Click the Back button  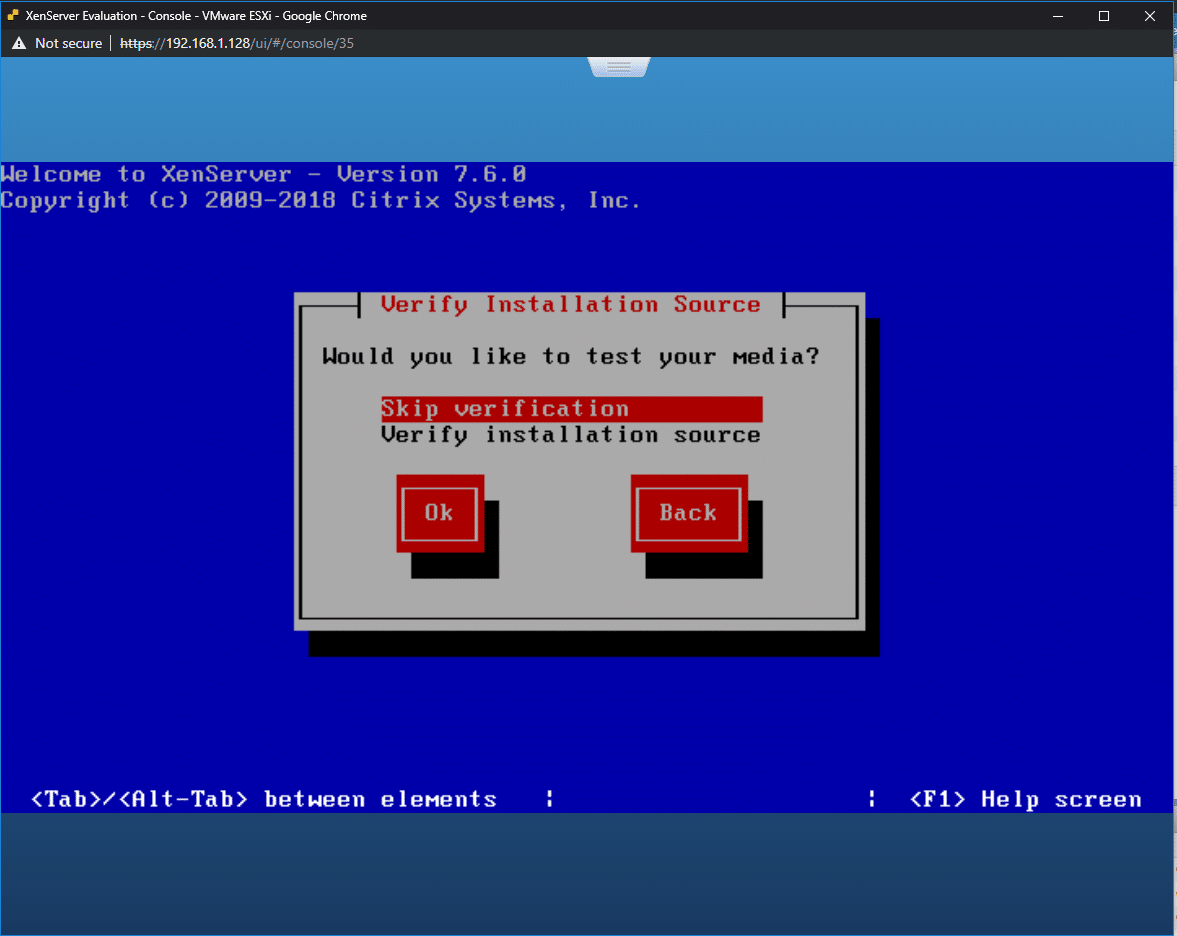point(689,513)
